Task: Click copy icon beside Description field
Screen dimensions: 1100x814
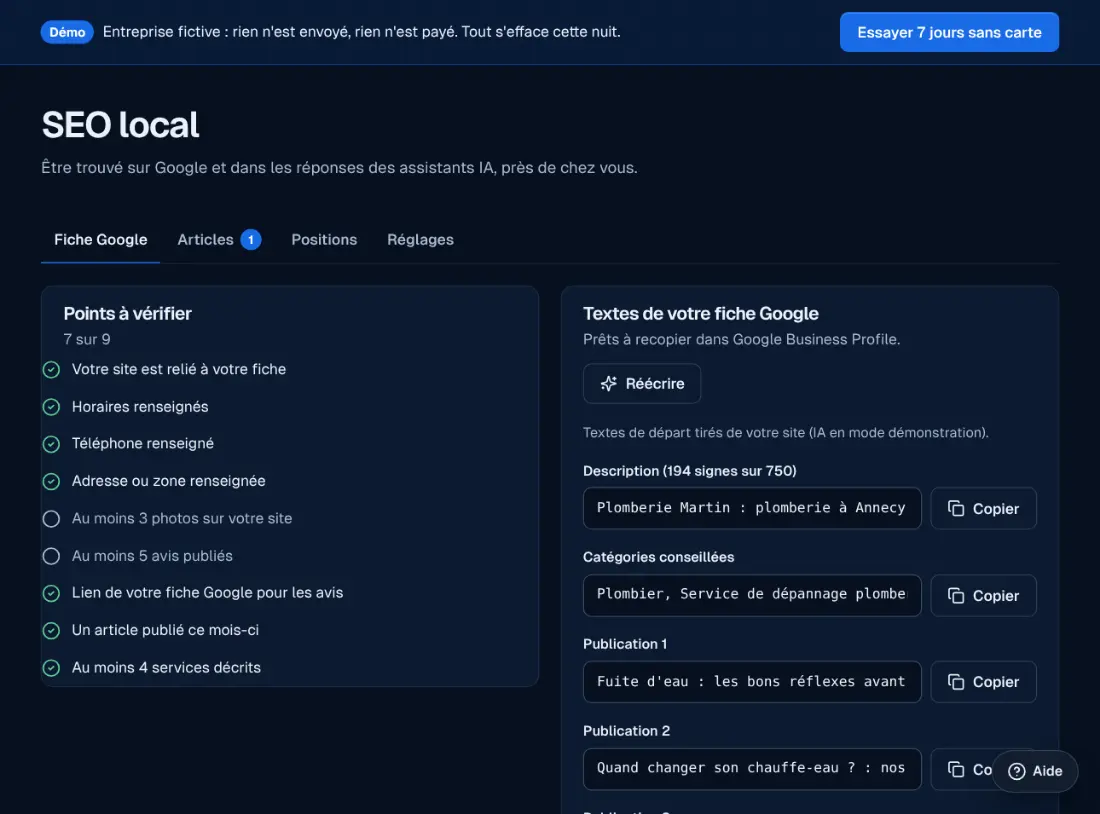Action: click(956, 509)
